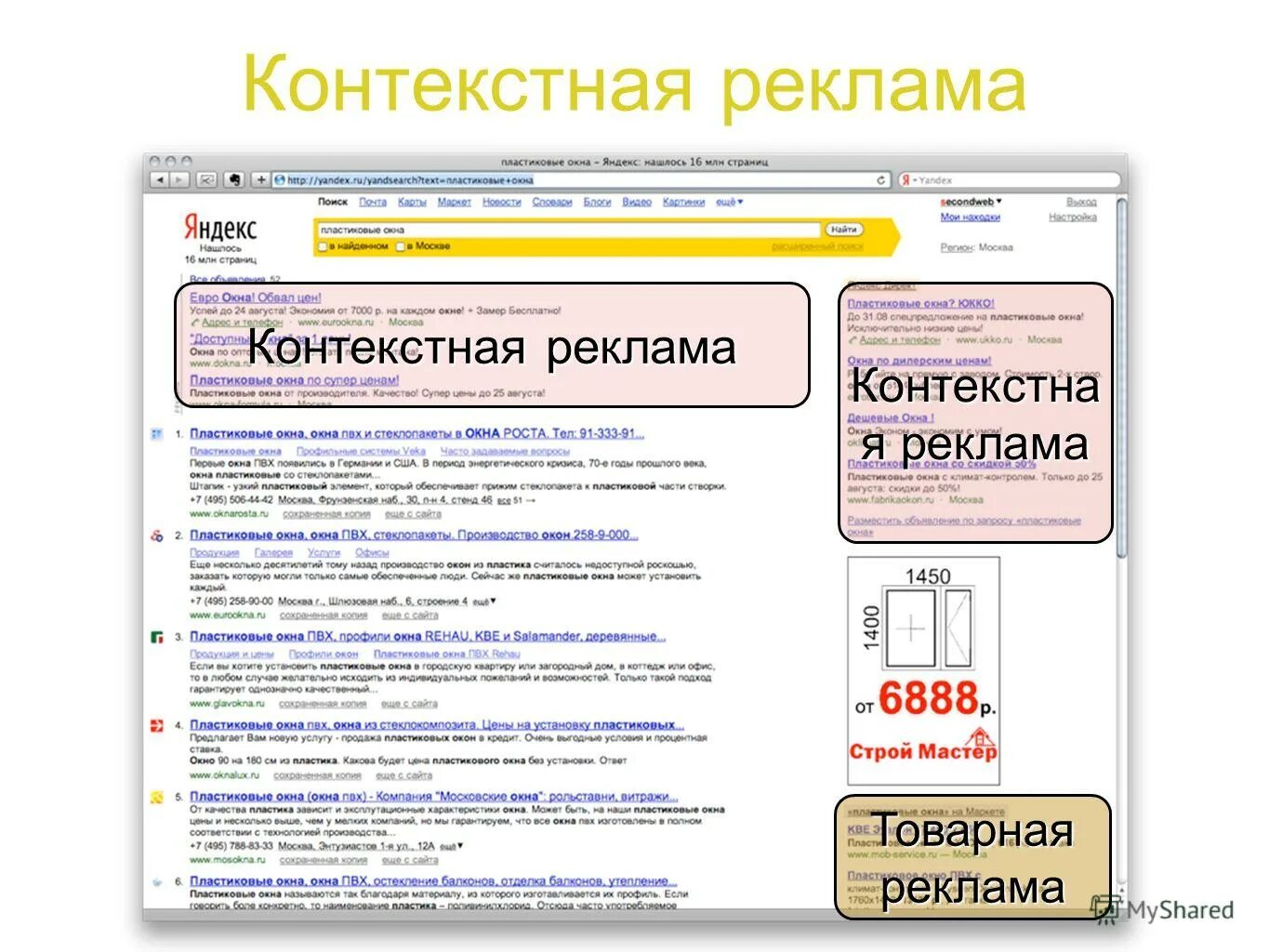The height and width of the screenshot is (952, 1269).
Task: Click the forward navigation arrow
Action: (177, 179)
